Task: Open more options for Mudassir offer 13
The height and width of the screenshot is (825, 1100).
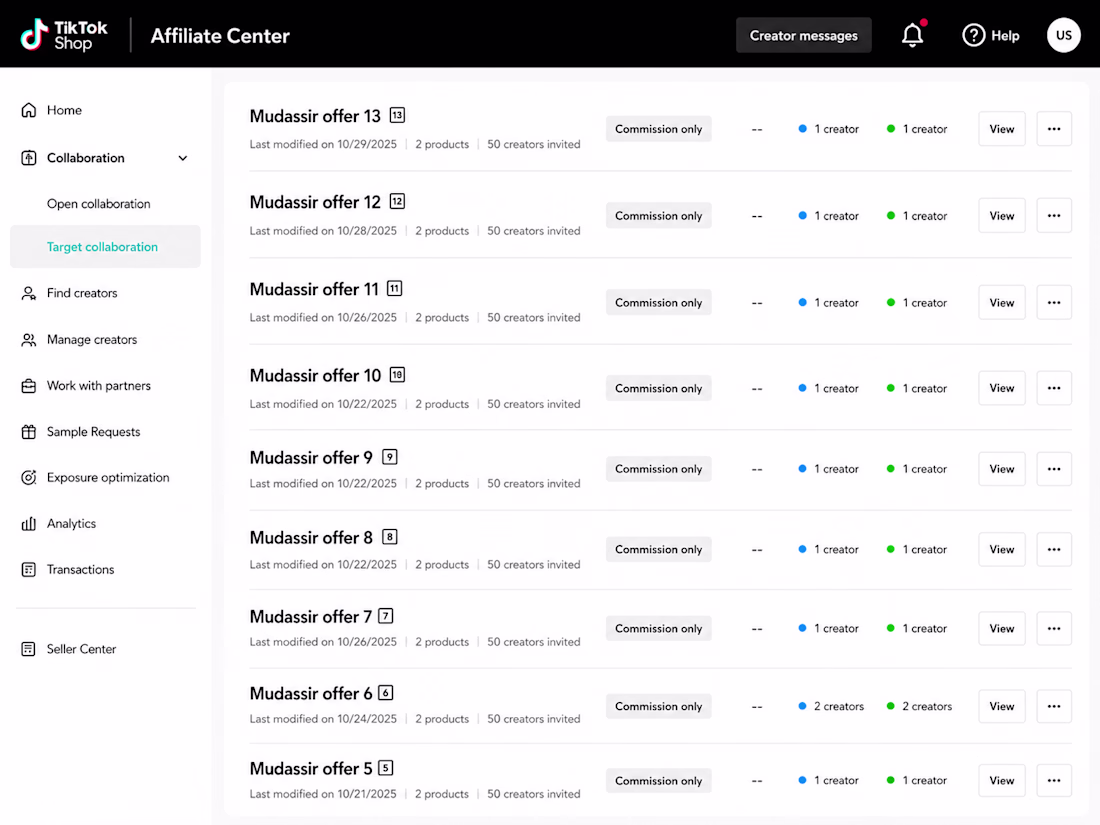Action: (x=1054, y=129)
